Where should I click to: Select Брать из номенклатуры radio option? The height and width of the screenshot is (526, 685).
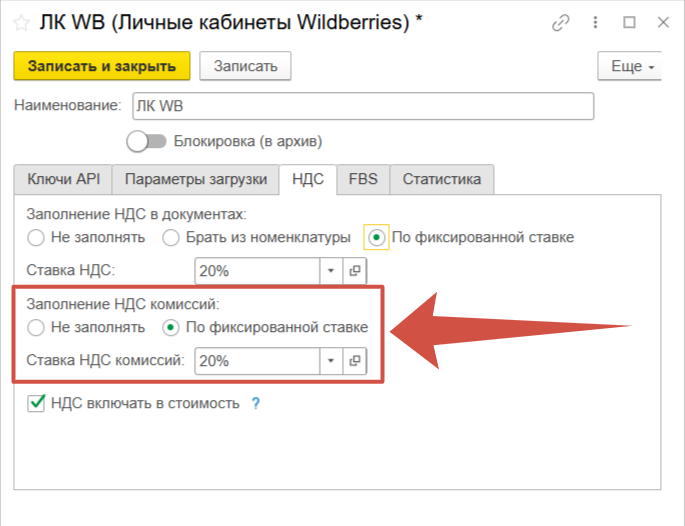tap(170, 238)
